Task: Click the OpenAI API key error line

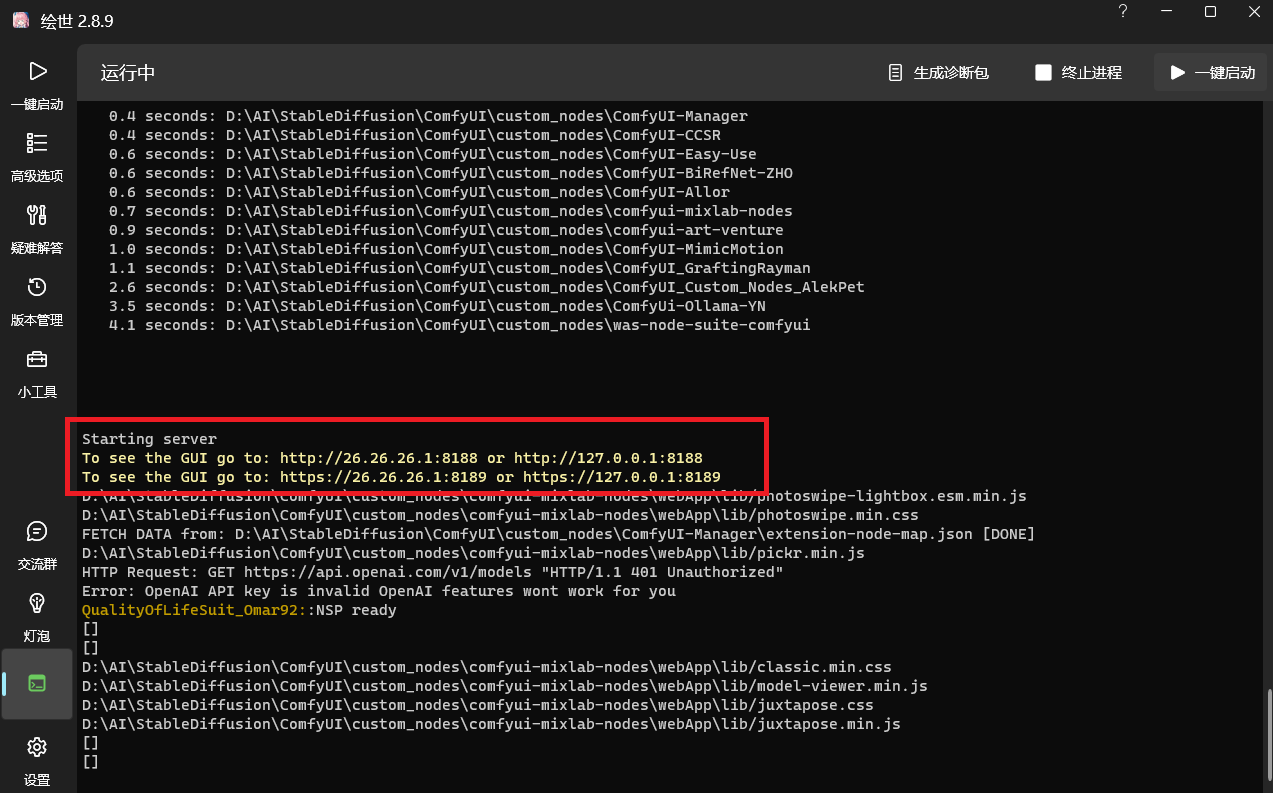Action: 379,591
